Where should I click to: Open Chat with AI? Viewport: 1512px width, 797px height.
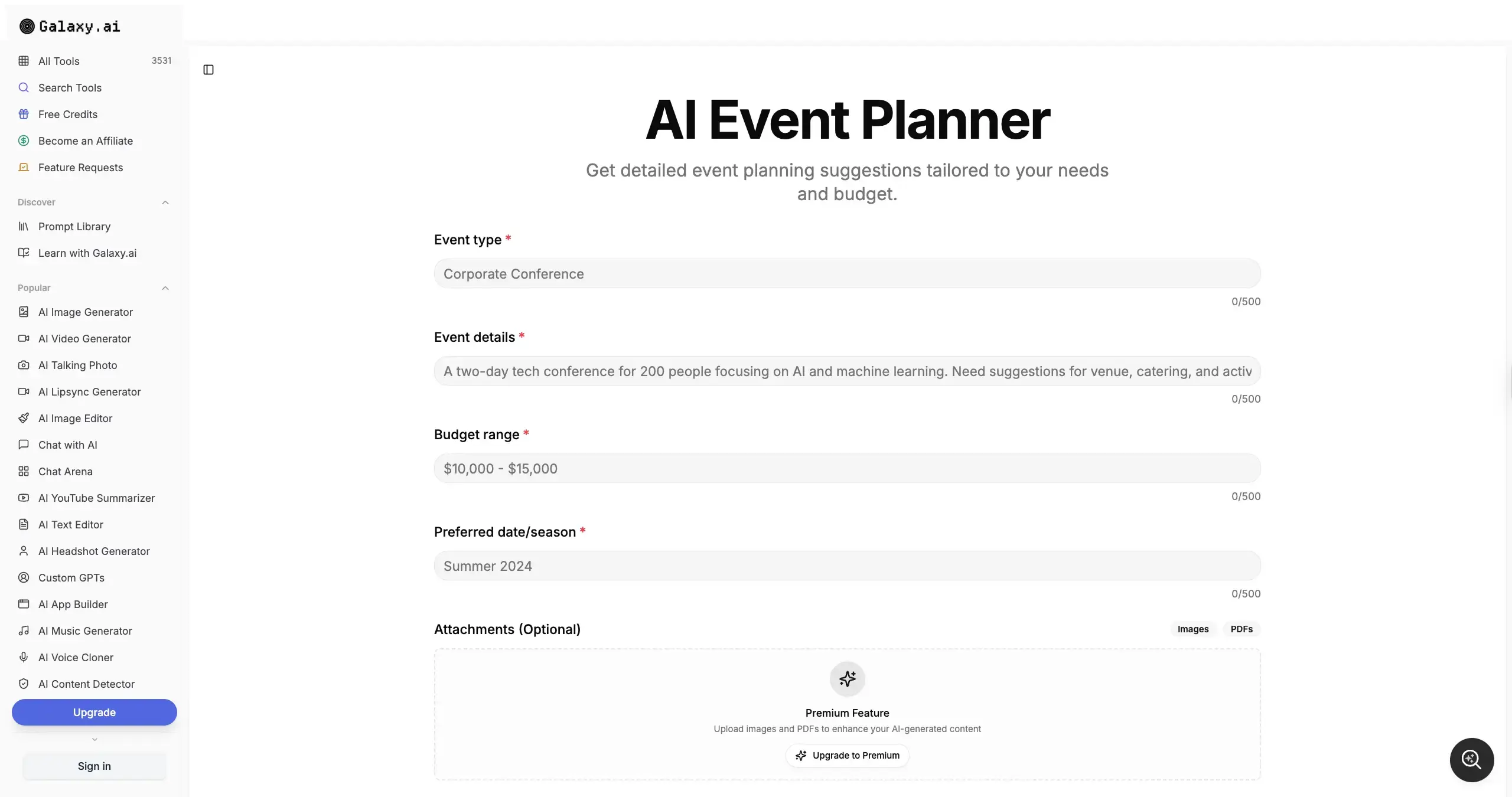[67, 445]
